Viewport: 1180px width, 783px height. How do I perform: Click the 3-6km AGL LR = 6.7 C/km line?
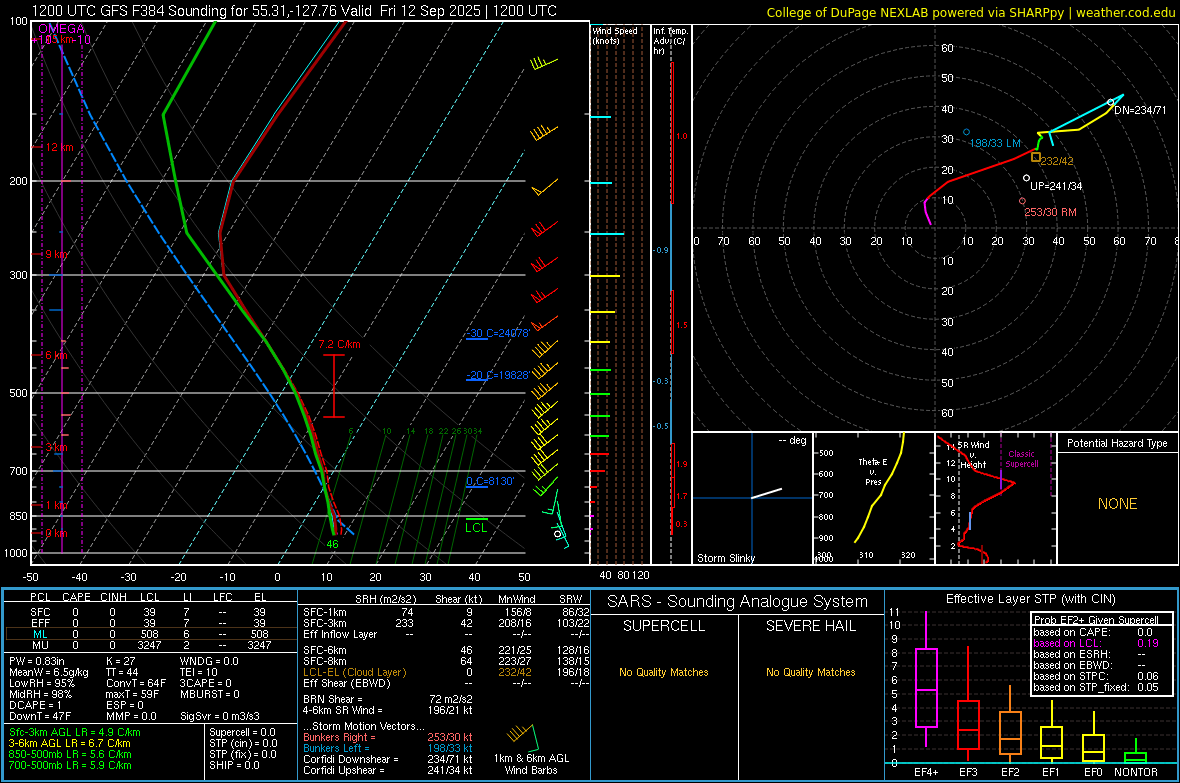pos(69,743)
